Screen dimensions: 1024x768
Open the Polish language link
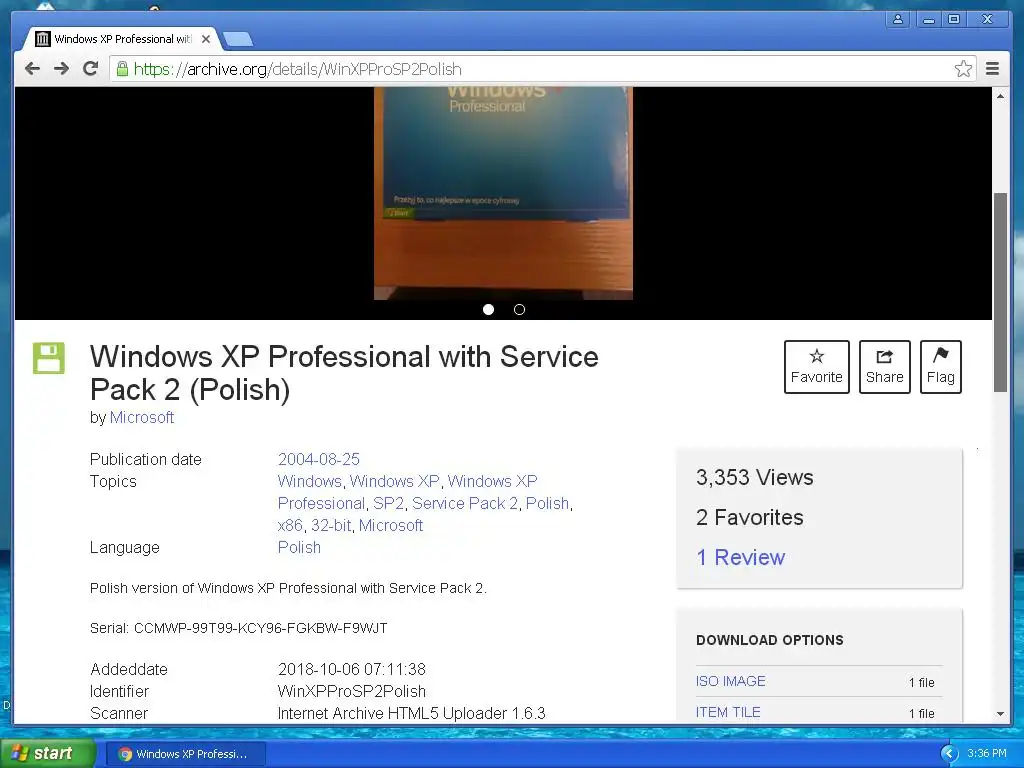299,547
